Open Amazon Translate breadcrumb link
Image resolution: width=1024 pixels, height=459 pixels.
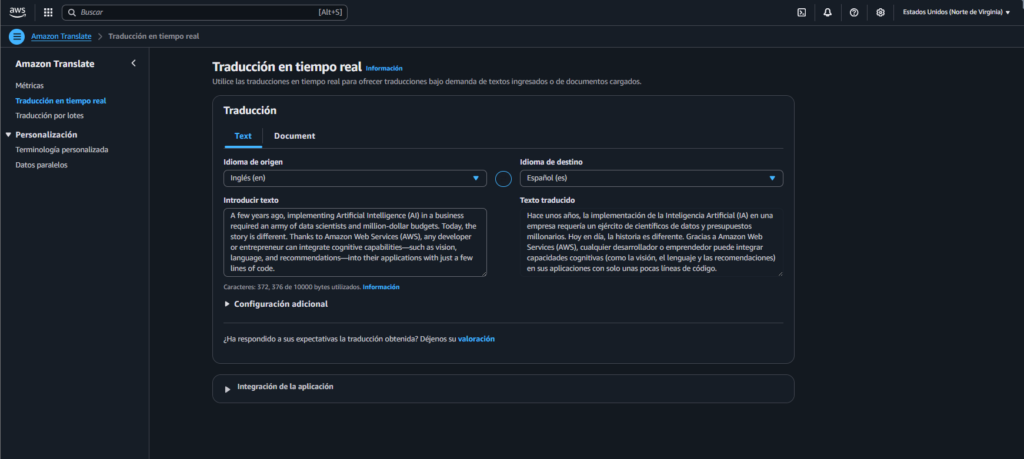[61, 36]
